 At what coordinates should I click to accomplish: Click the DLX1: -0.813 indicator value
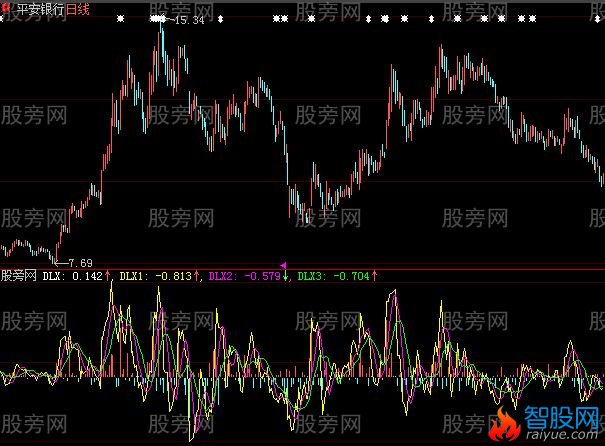click(x=155, y=276)
